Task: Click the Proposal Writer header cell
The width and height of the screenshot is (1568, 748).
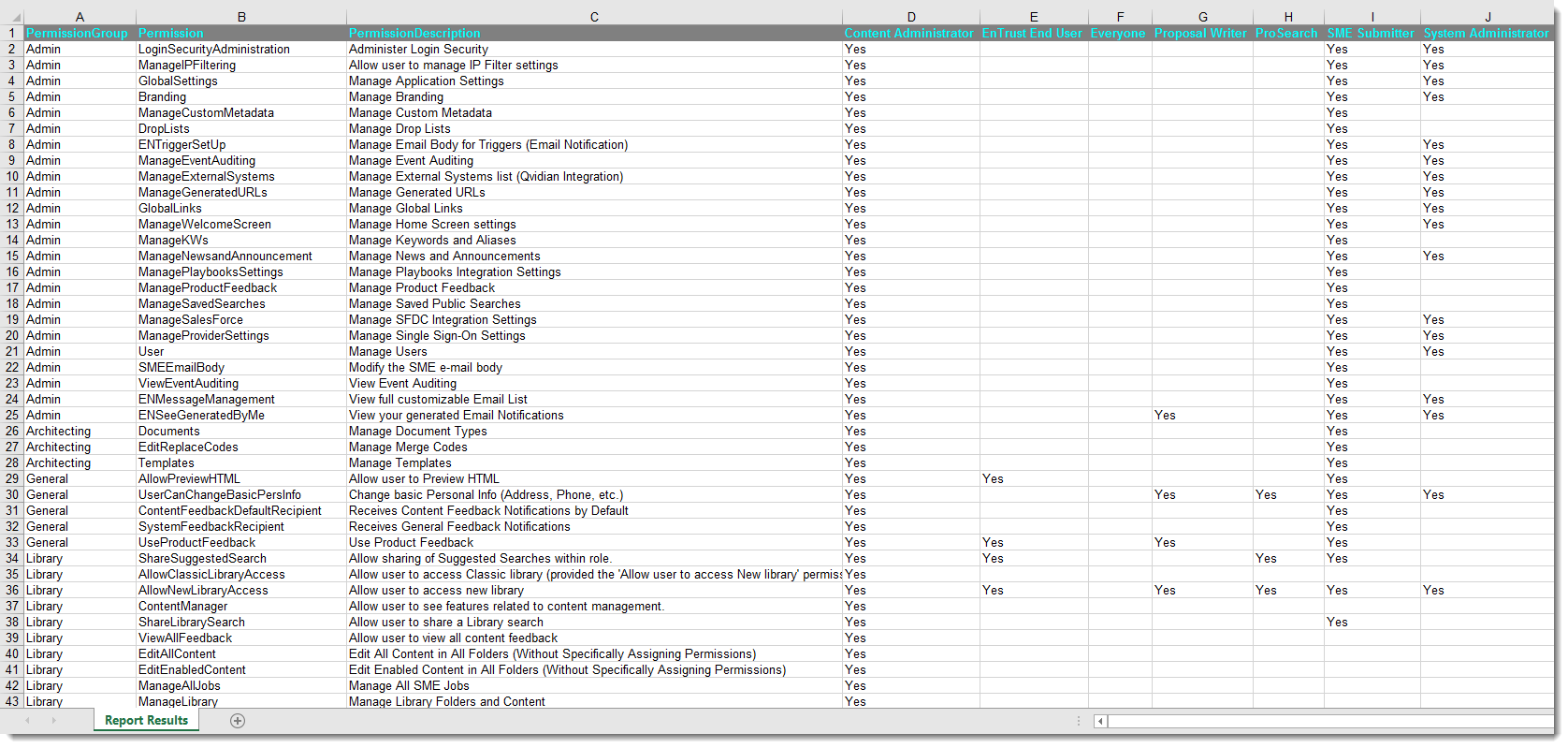Action: (x=1202, y=33)
